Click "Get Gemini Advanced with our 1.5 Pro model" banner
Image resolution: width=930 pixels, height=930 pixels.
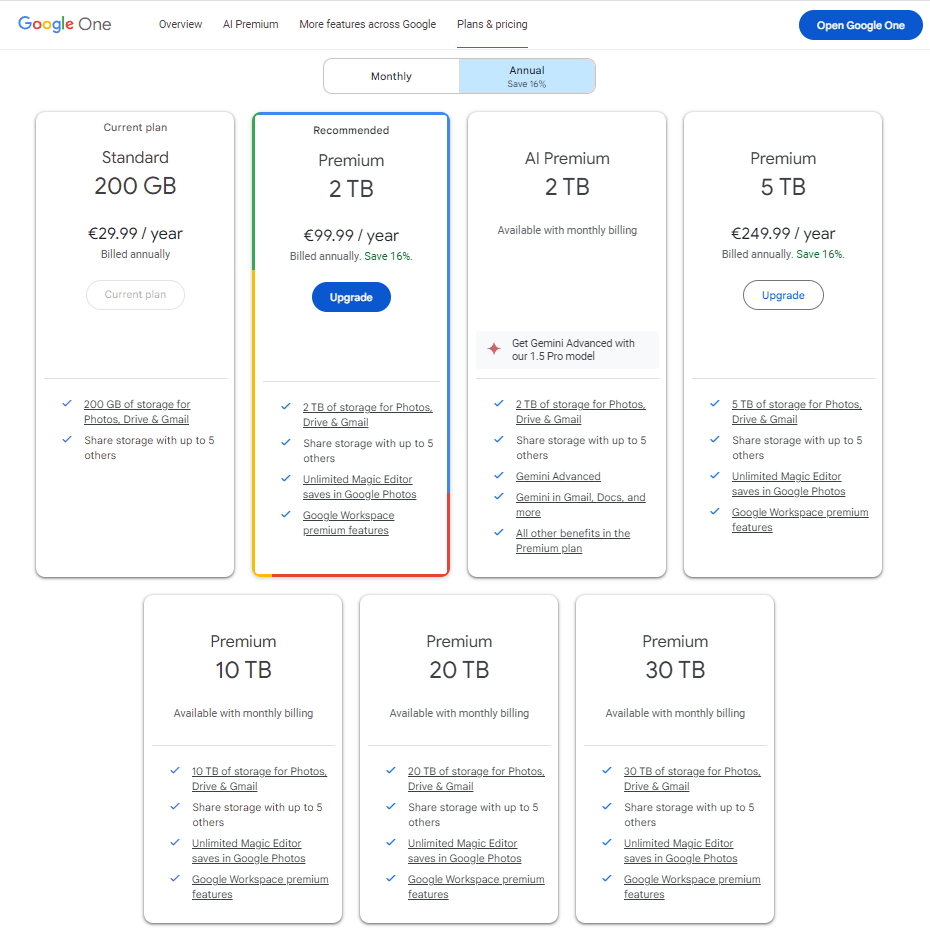[x=567, y=350]
